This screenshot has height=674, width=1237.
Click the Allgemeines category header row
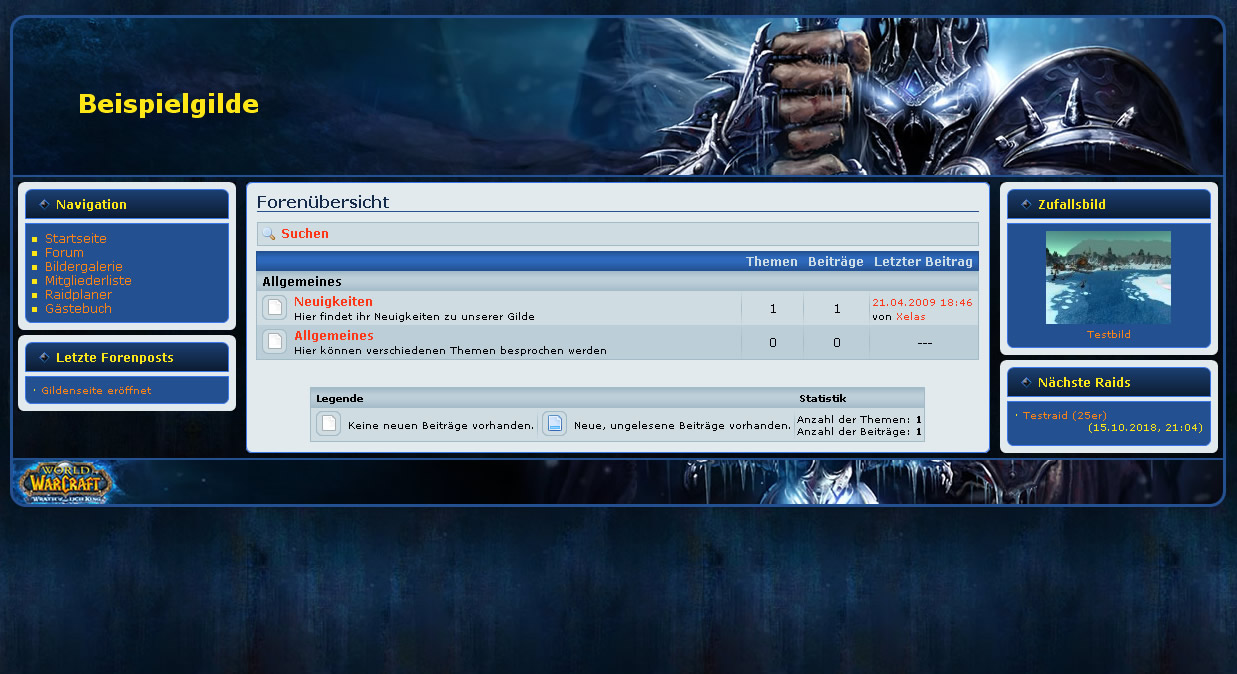point(617,281)
